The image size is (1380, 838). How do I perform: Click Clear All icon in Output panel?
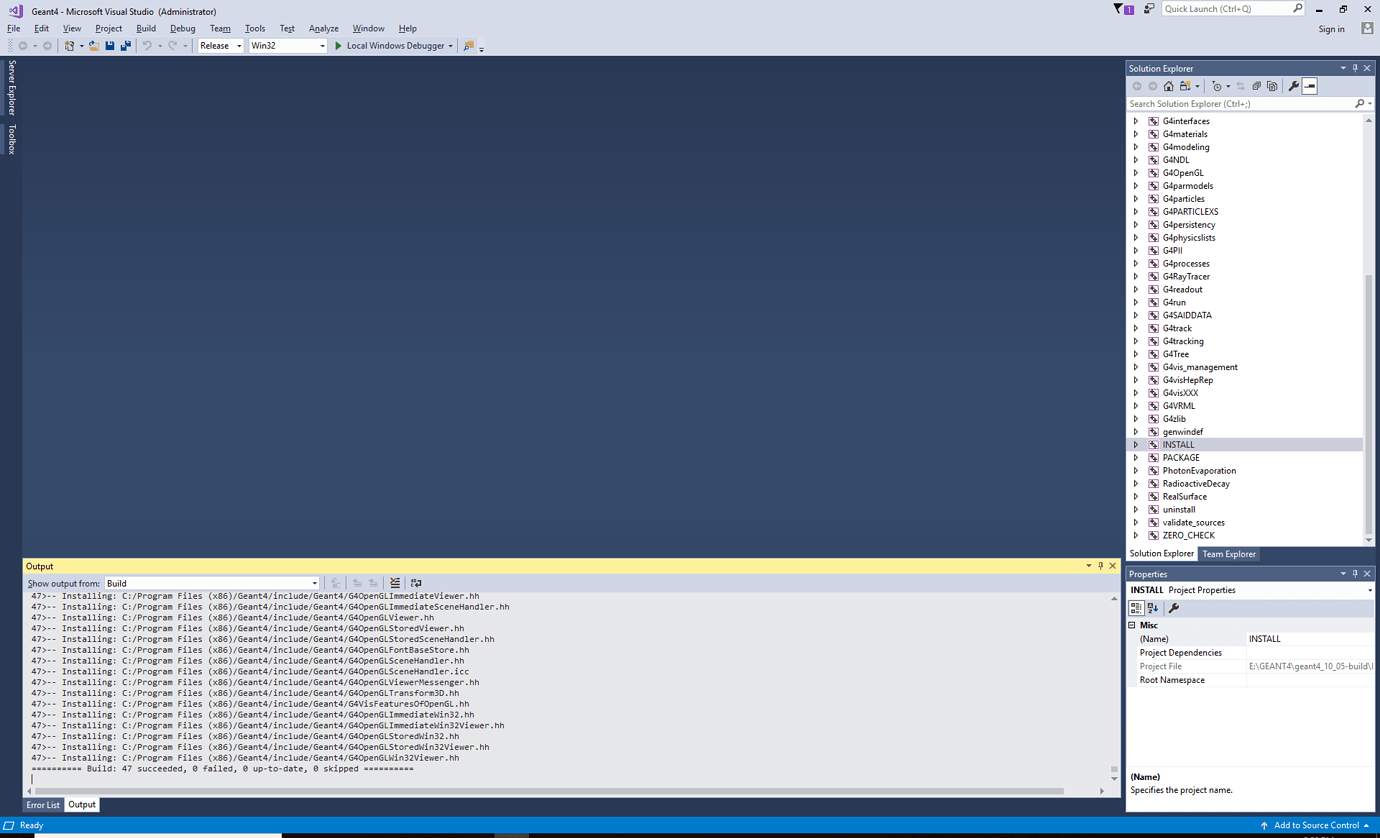click(x=395, y=583)
